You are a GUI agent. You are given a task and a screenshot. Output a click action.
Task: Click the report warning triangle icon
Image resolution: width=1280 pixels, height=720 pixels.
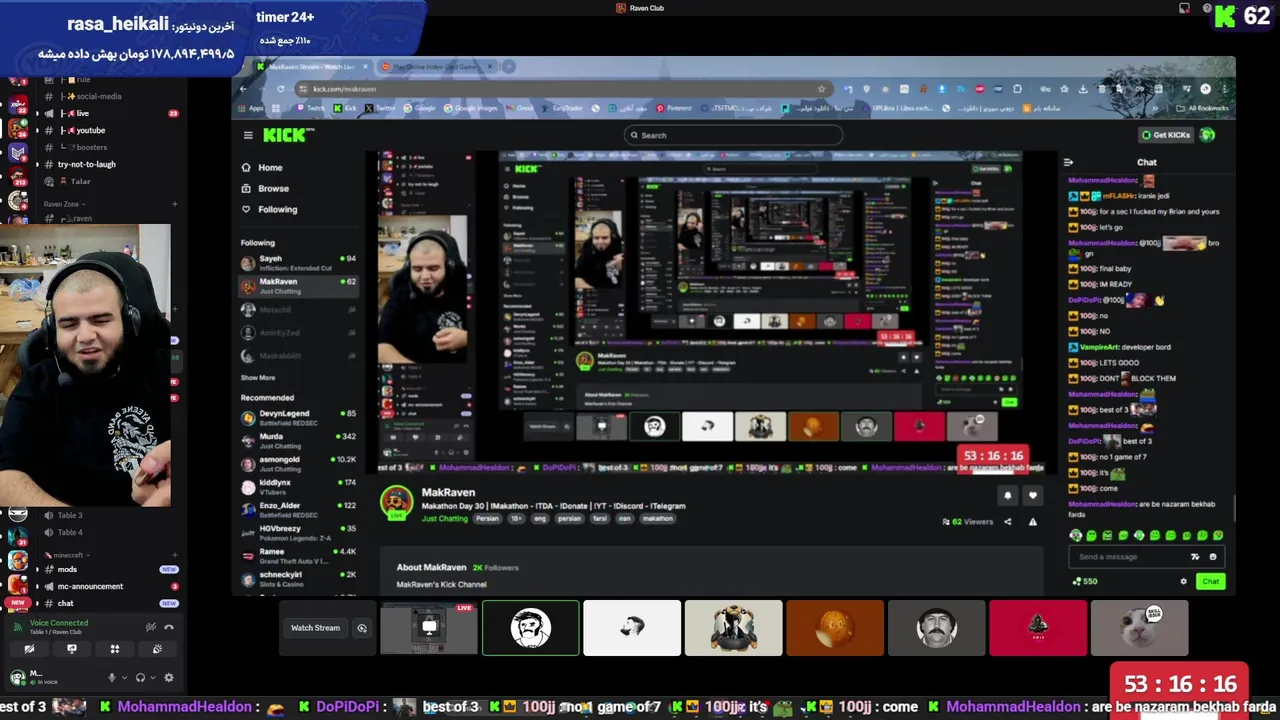[x=1032, y=522]
